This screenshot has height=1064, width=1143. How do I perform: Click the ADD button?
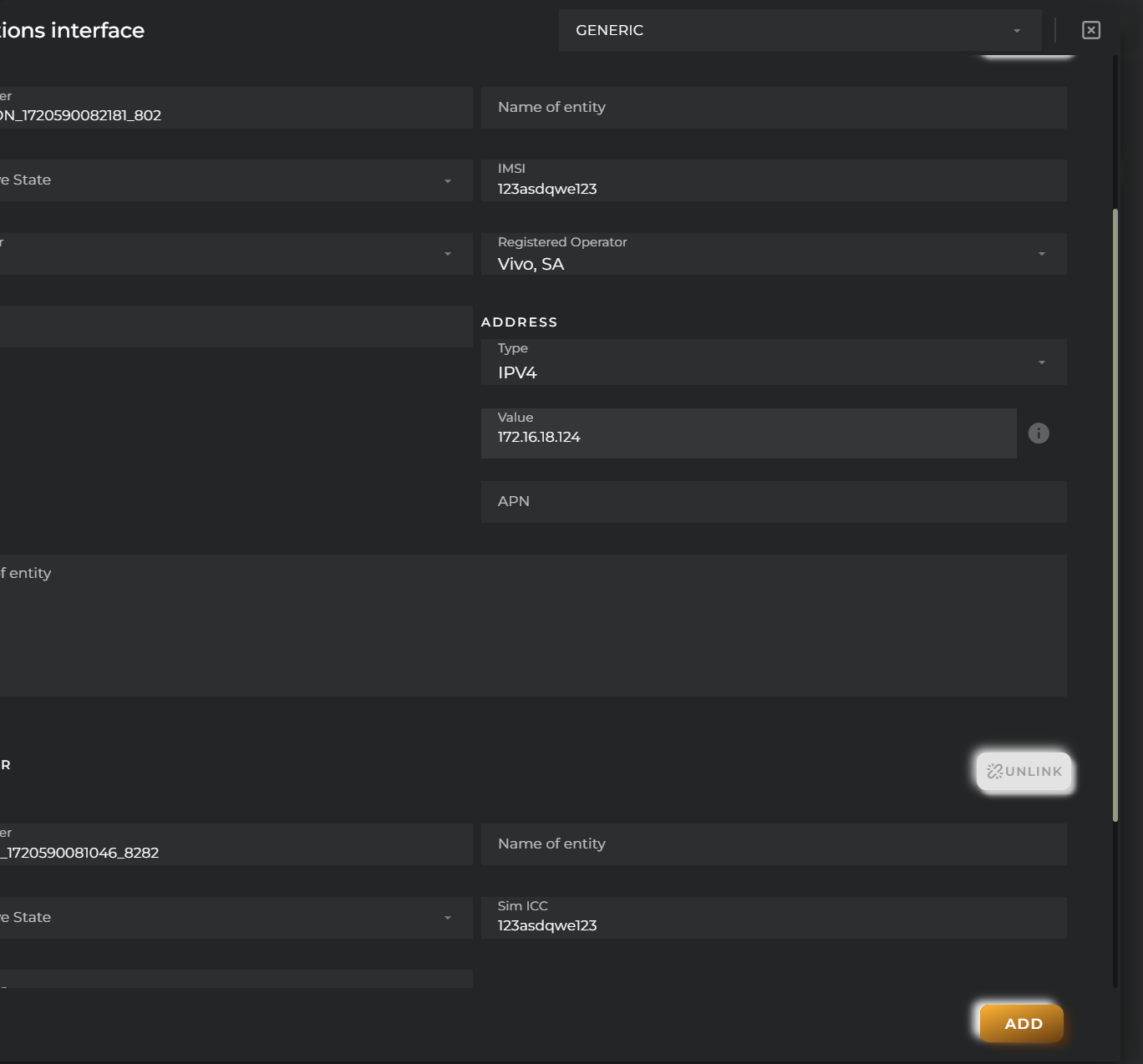click(x=1022, y=1023)
